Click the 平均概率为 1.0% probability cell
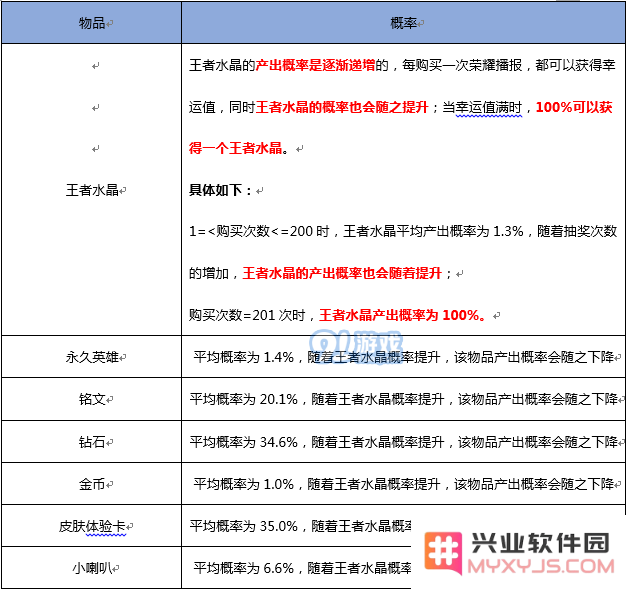627x590 pixels. point(403,484)
